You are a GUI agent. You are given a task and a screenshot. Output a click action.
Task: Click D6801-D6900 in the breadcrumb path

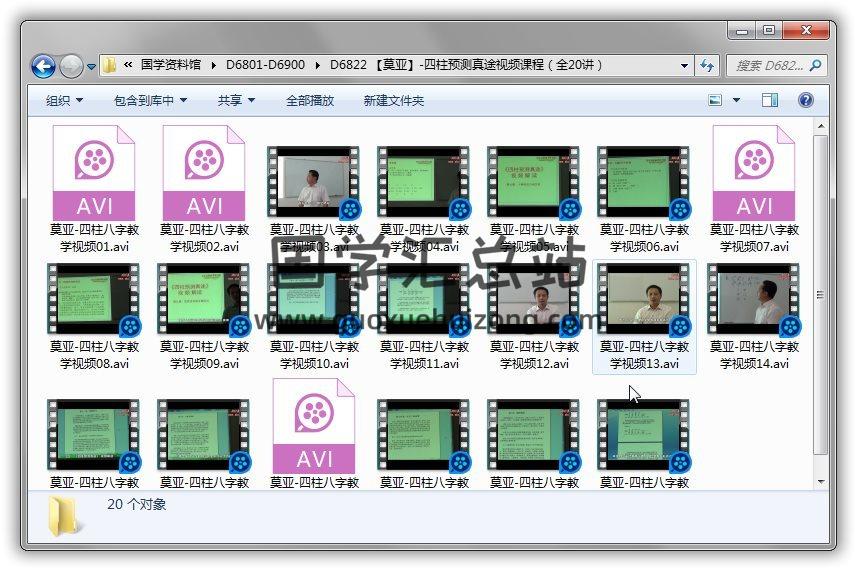(x=265, y=65)
